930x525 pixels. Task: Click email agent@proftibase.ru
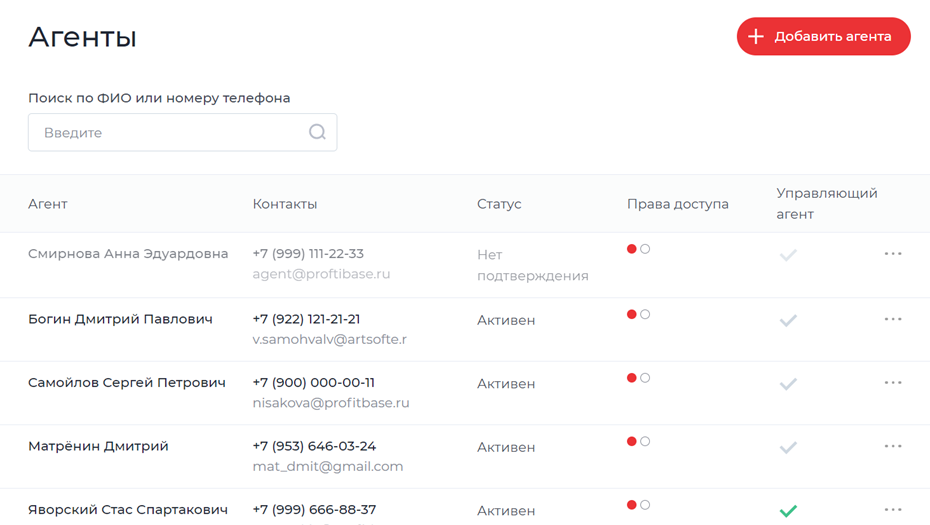[x=321, y=274]
